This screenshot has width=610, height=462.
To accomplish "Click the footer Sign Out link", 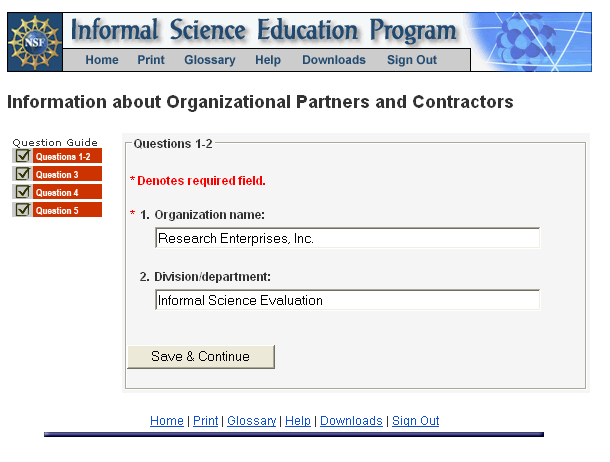I will click(415, 421).
